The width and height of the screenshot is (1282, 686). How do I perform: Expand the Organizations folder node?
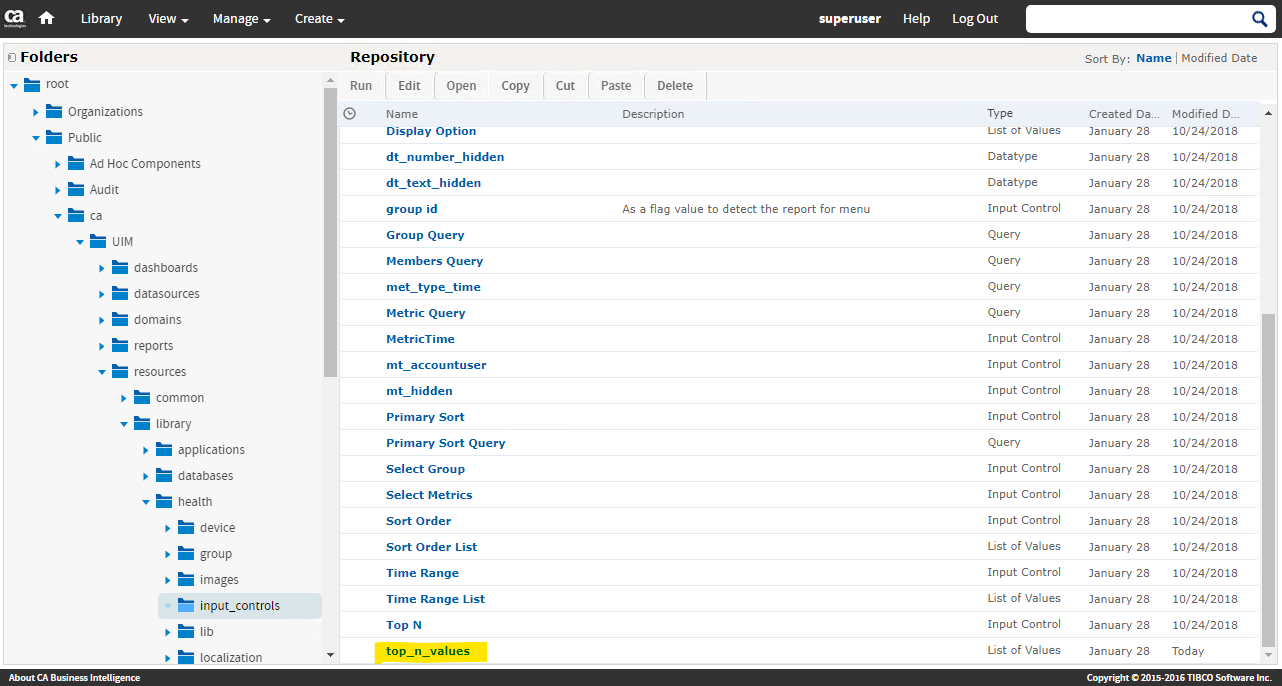click(36, 112)
